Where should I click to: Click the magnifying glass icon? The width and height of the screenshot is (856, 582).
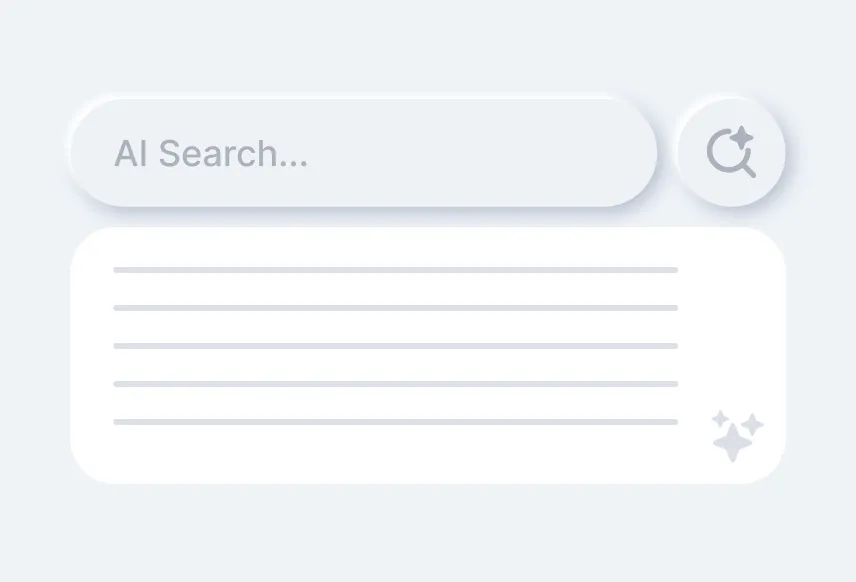(731, 152)
